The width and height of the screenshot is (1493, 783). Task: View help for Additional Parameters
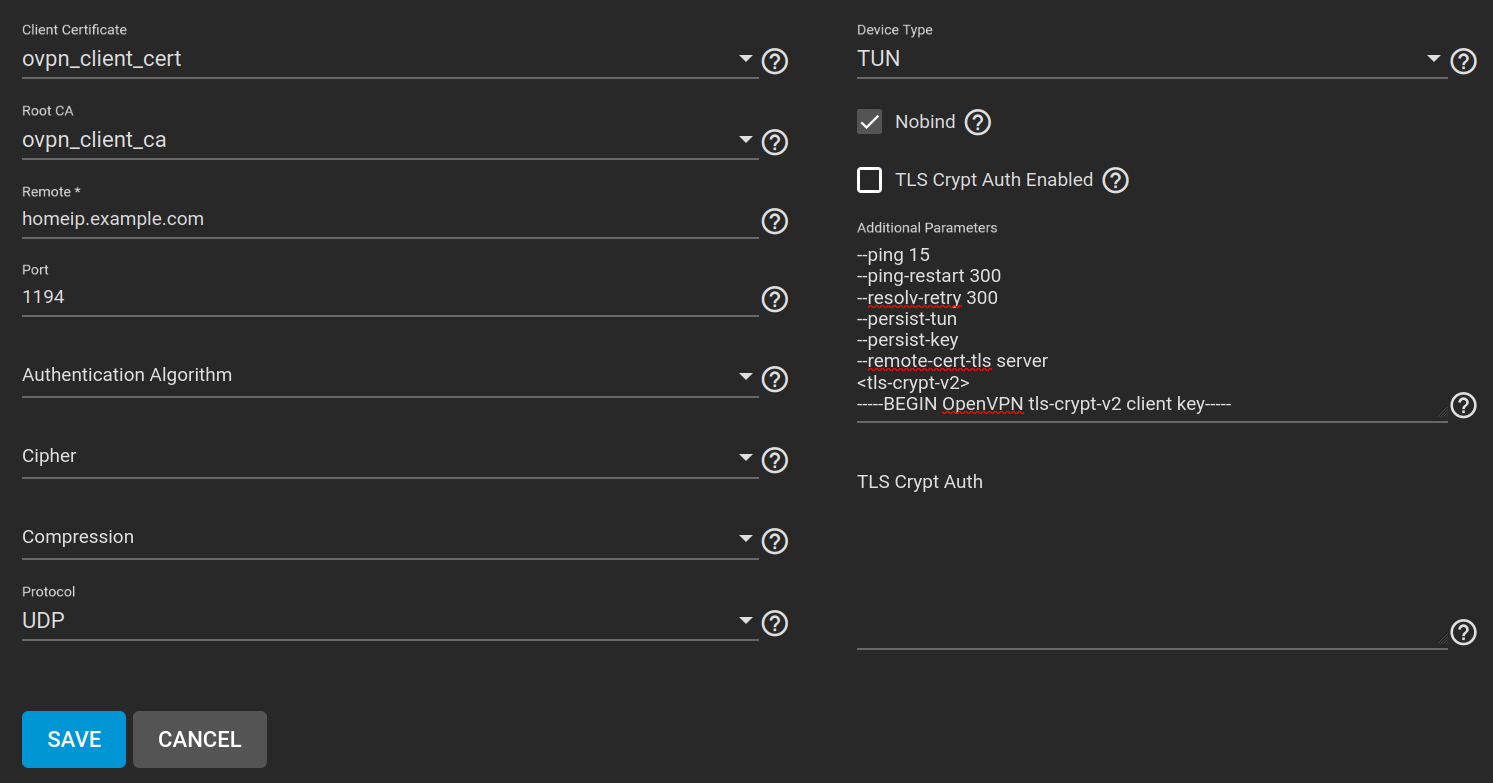pyautogui.click(x=1463, y=405)
